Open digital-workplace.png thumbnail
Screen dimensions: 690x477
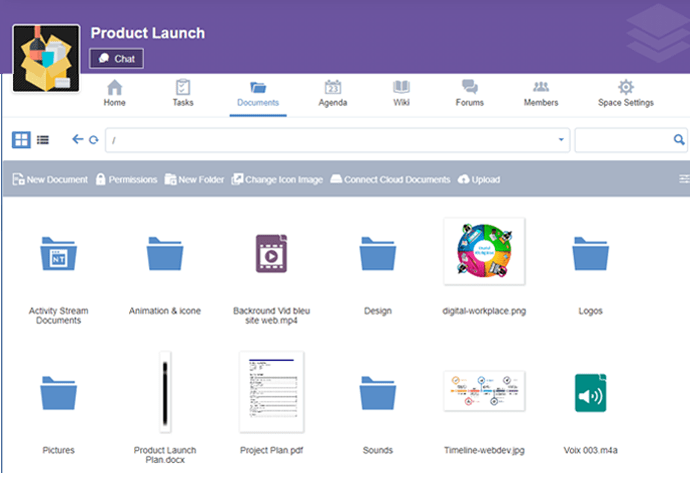click(484, 253)
